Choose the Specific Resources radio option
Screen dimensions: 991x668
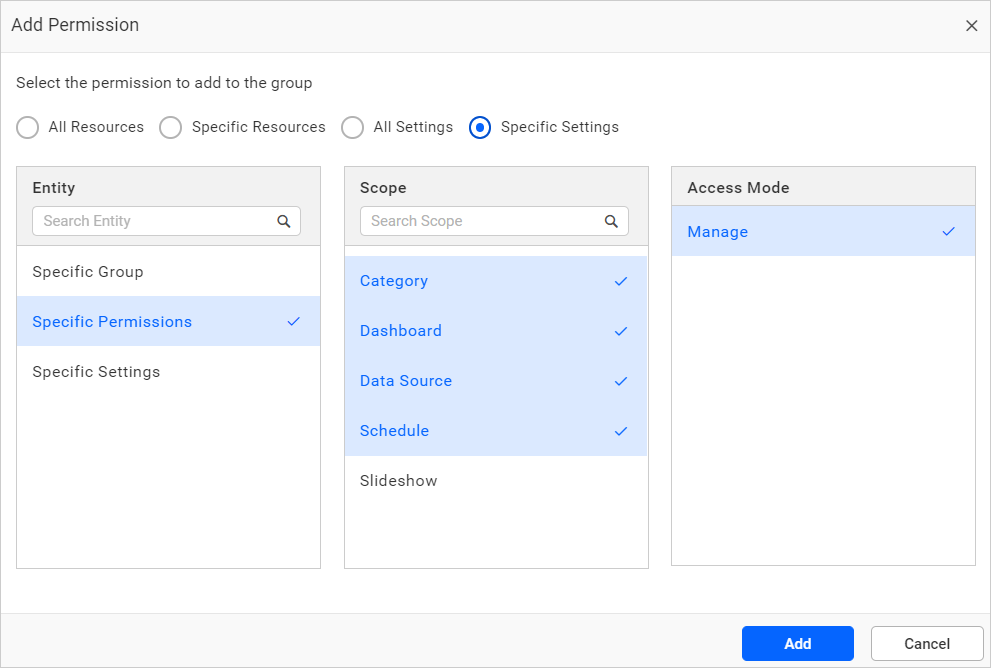(x=171, y=128)
